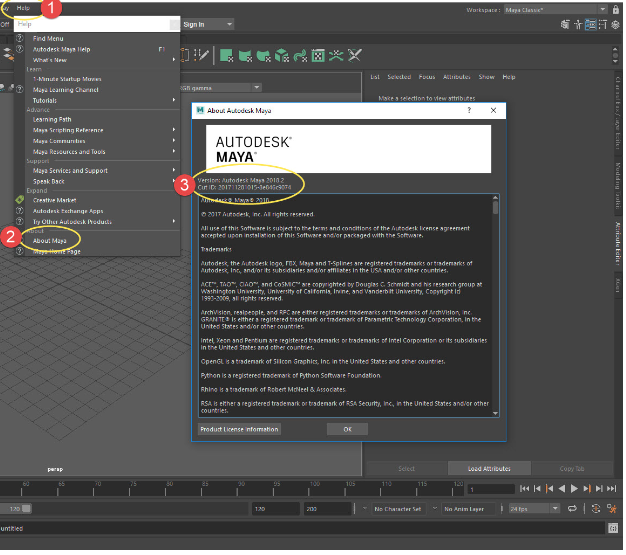Click the HumanIK character figure icon
This screenshot has width=626, height=555.
point(578,25)
